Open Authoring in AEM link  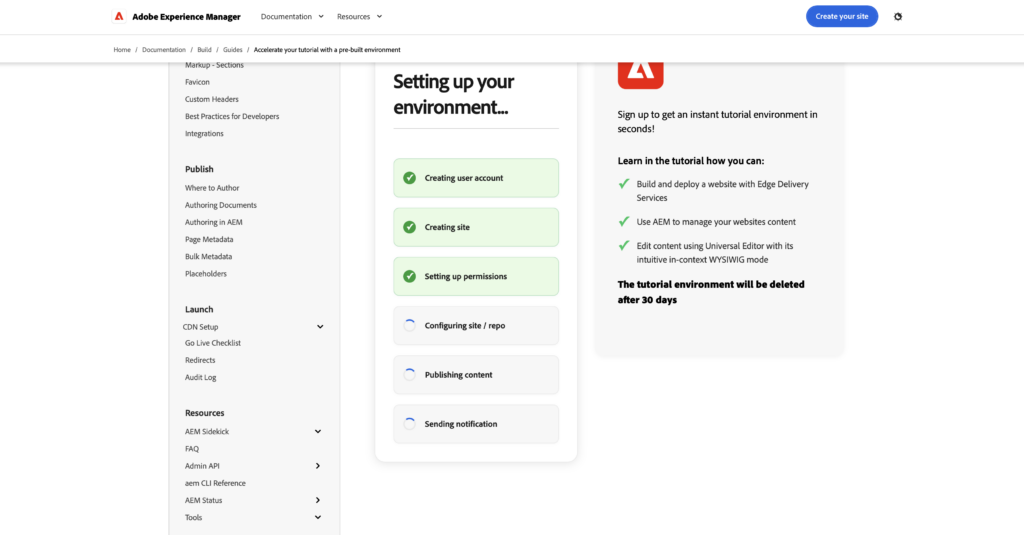[x=214, y=222]
